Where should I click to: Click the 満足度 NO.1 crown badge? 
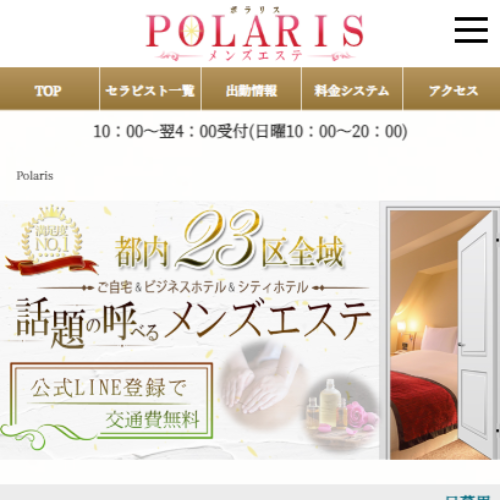click(x=52, y=233)
